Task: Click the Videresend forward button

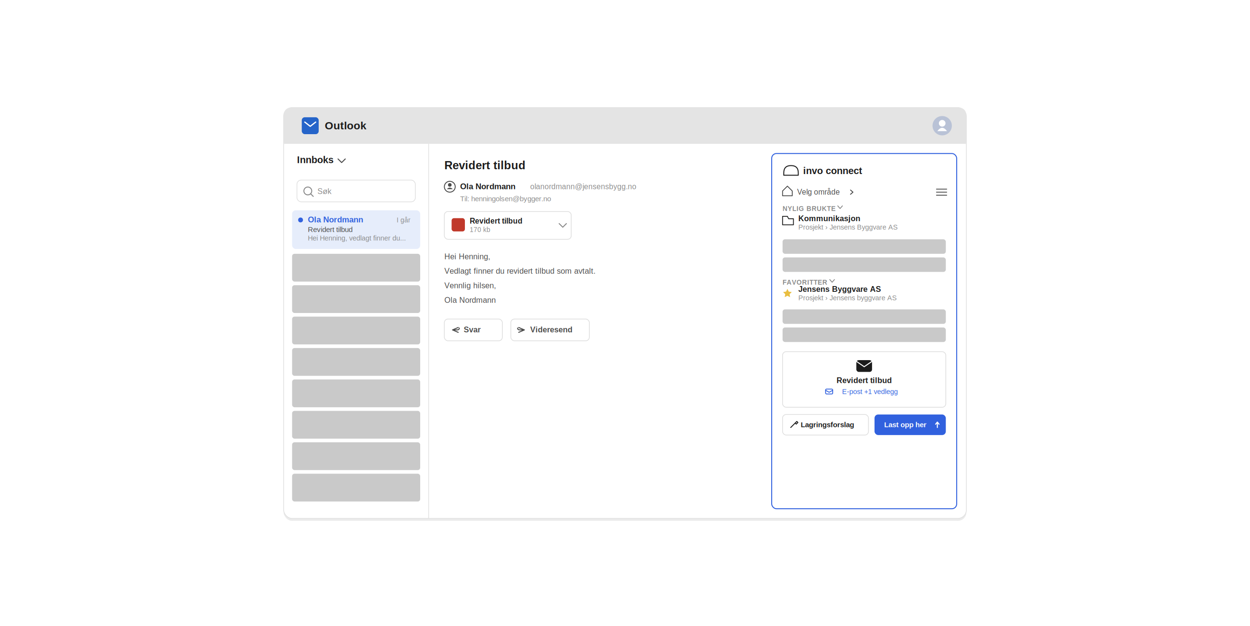Action: (550, 330)
